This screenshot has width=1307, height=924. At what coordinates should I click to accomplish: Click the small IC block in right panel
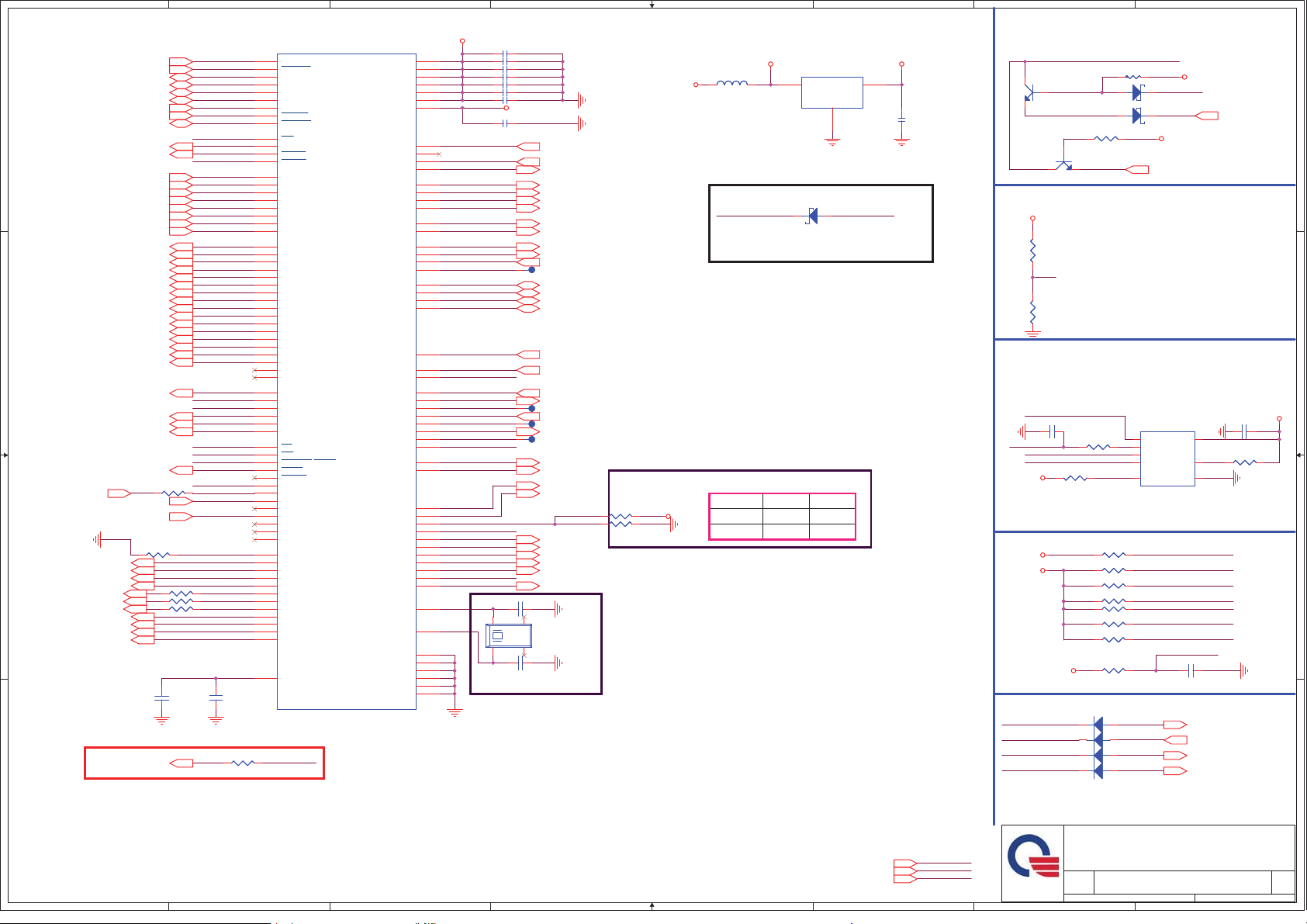(1167, 459)
